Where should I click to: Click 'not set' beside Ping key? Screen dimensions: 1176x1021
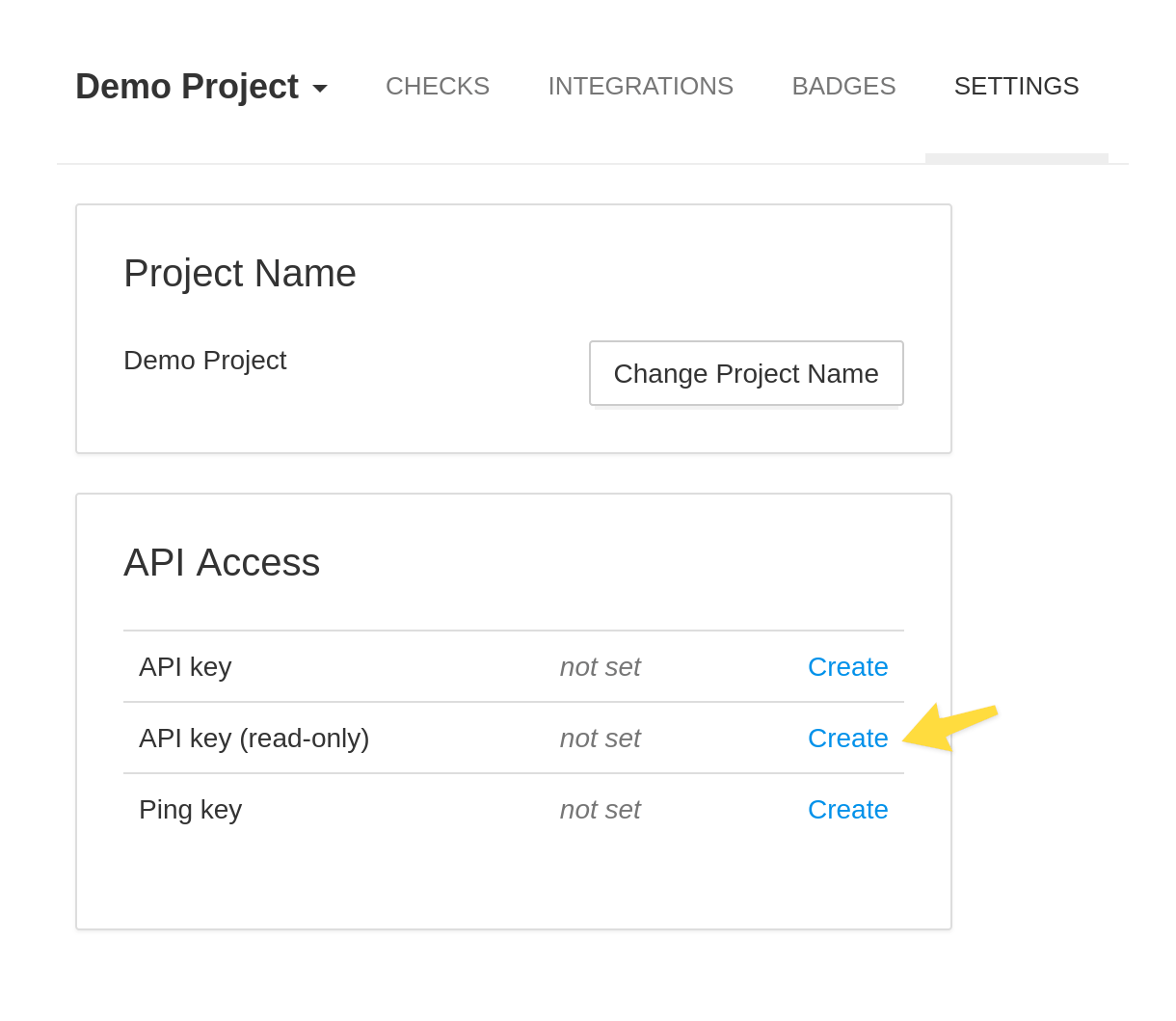[x=600, y=809]
